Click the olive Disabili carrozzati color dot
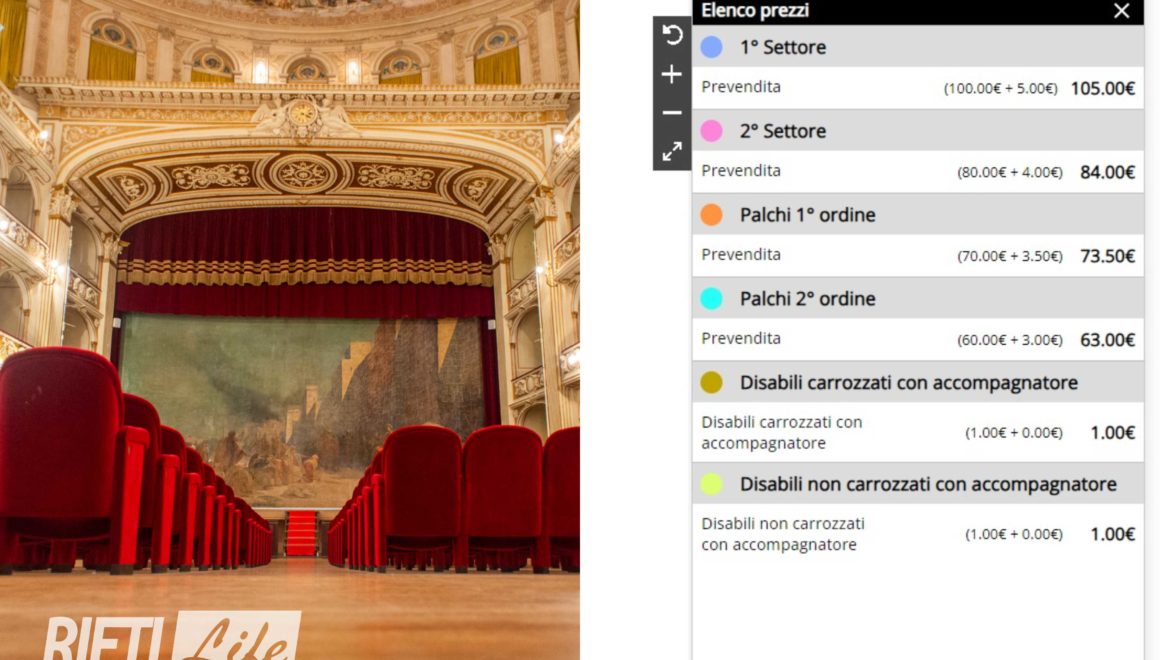 coord(711,383)
